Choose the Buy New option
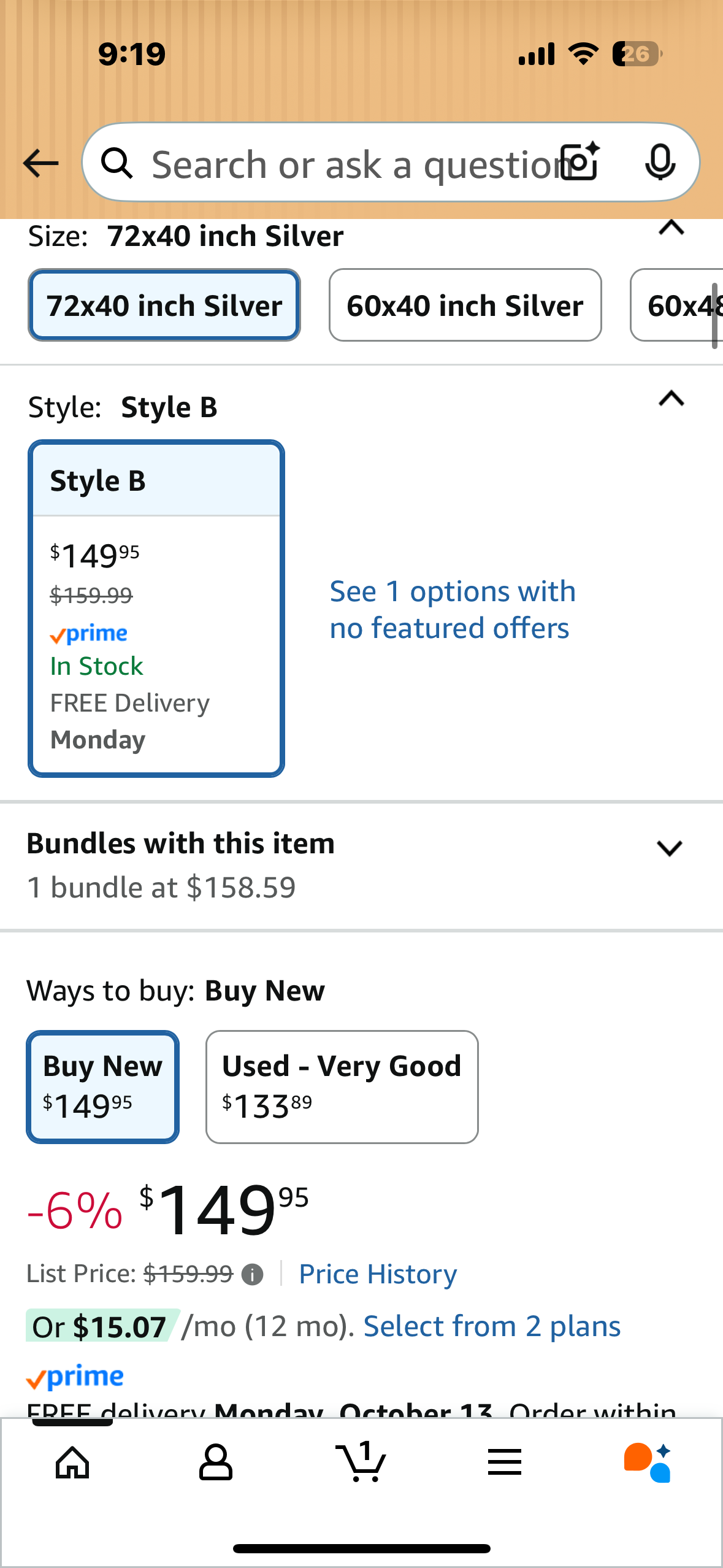This screenshot has width=723, height=1568. click(x=102, y=1086)
